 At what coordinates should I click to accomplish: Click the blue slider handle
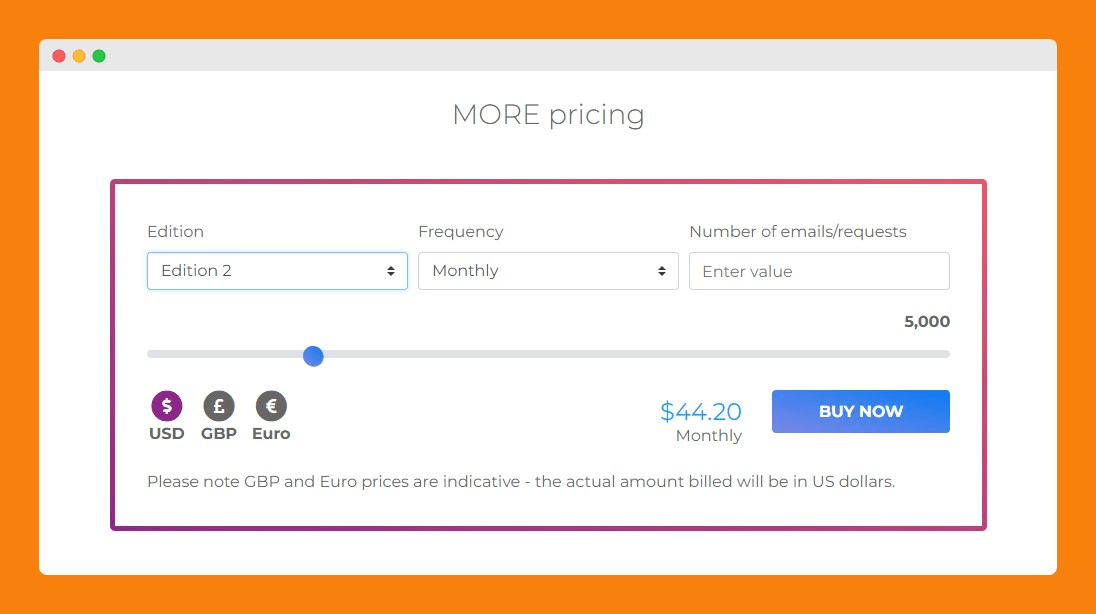[x=313, y=356]
